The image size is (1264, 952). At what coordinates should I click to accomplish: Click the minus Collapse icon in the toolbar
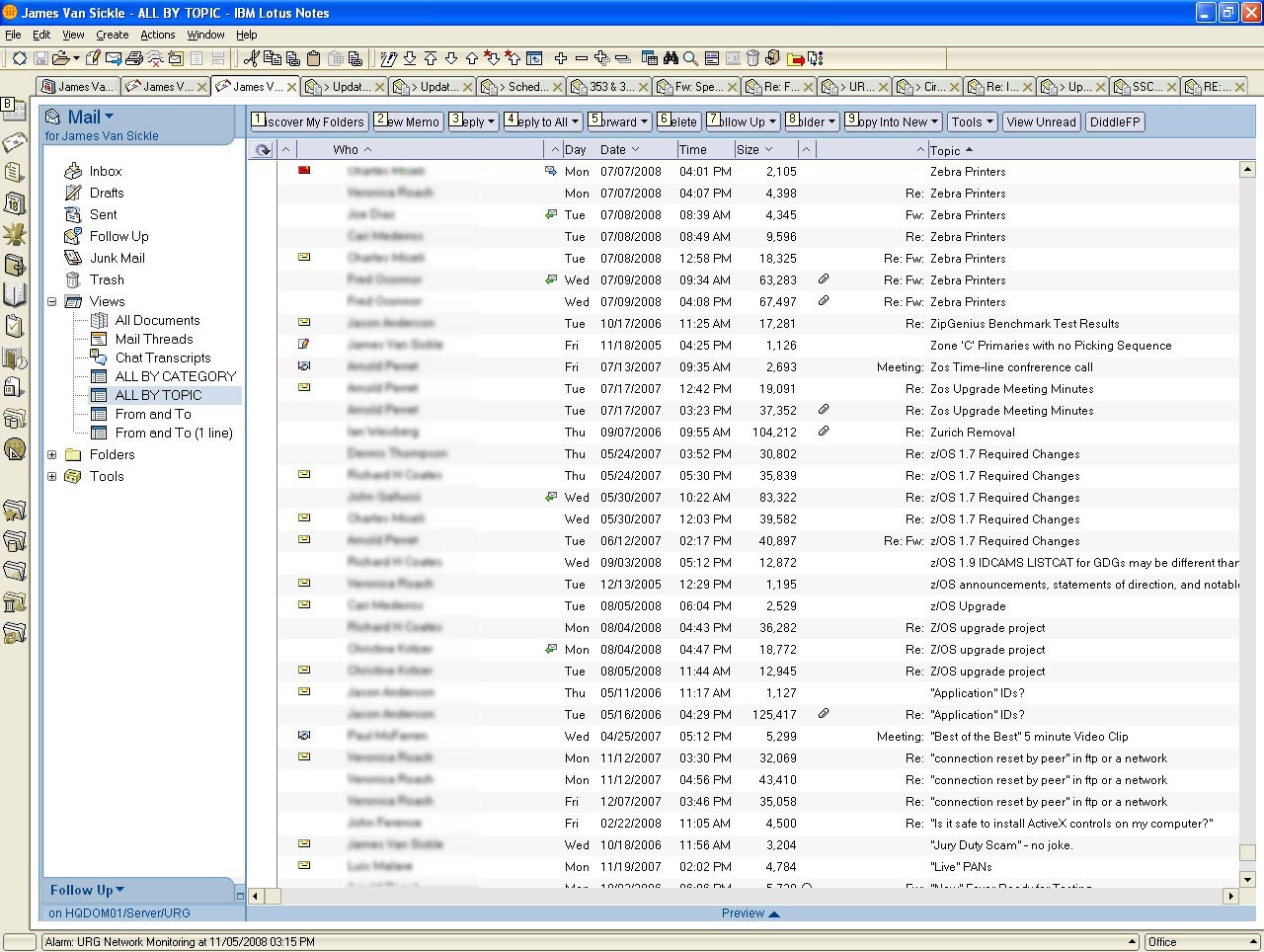(582, 58)
